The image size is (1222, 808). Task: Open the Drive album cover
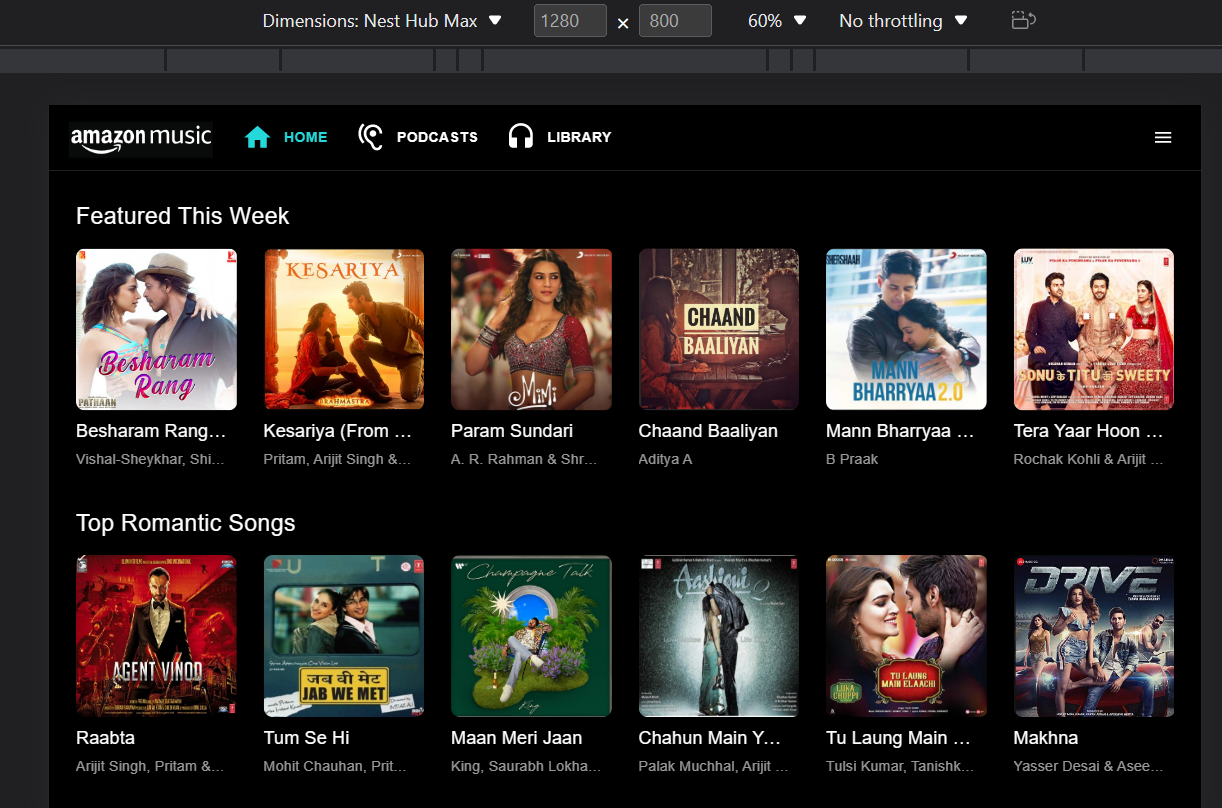1094,636
